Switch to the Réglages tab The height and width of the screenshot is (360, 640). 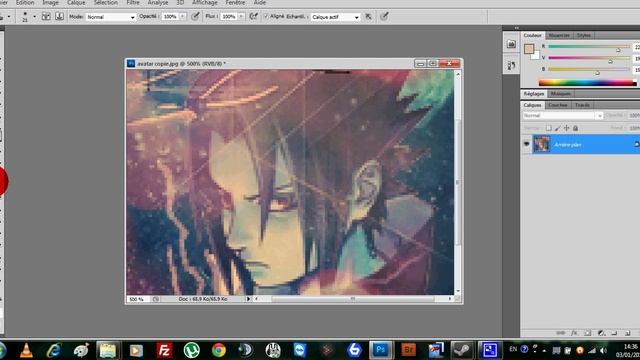[534, 94]
